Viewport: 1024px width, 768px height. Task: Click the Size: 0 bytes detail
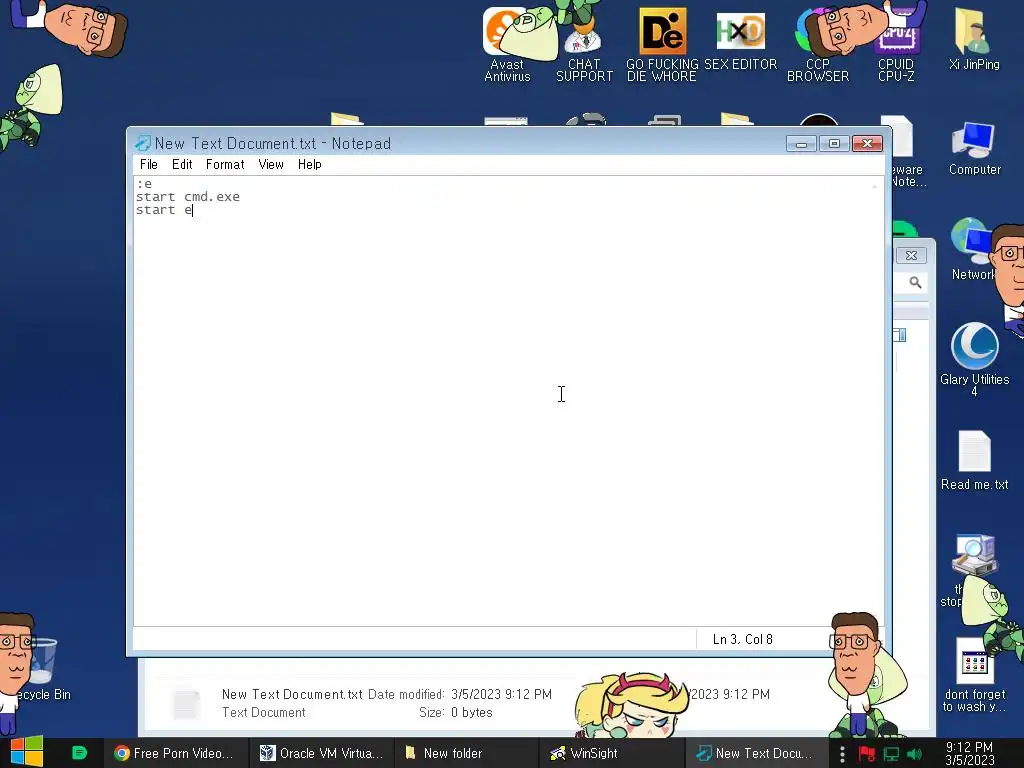tap(456, 712)
